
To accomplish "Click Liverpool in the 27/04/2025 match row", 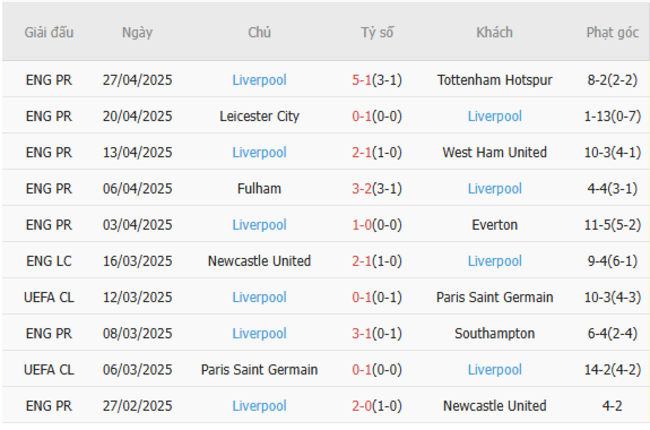I will click(x=259, y=80).
